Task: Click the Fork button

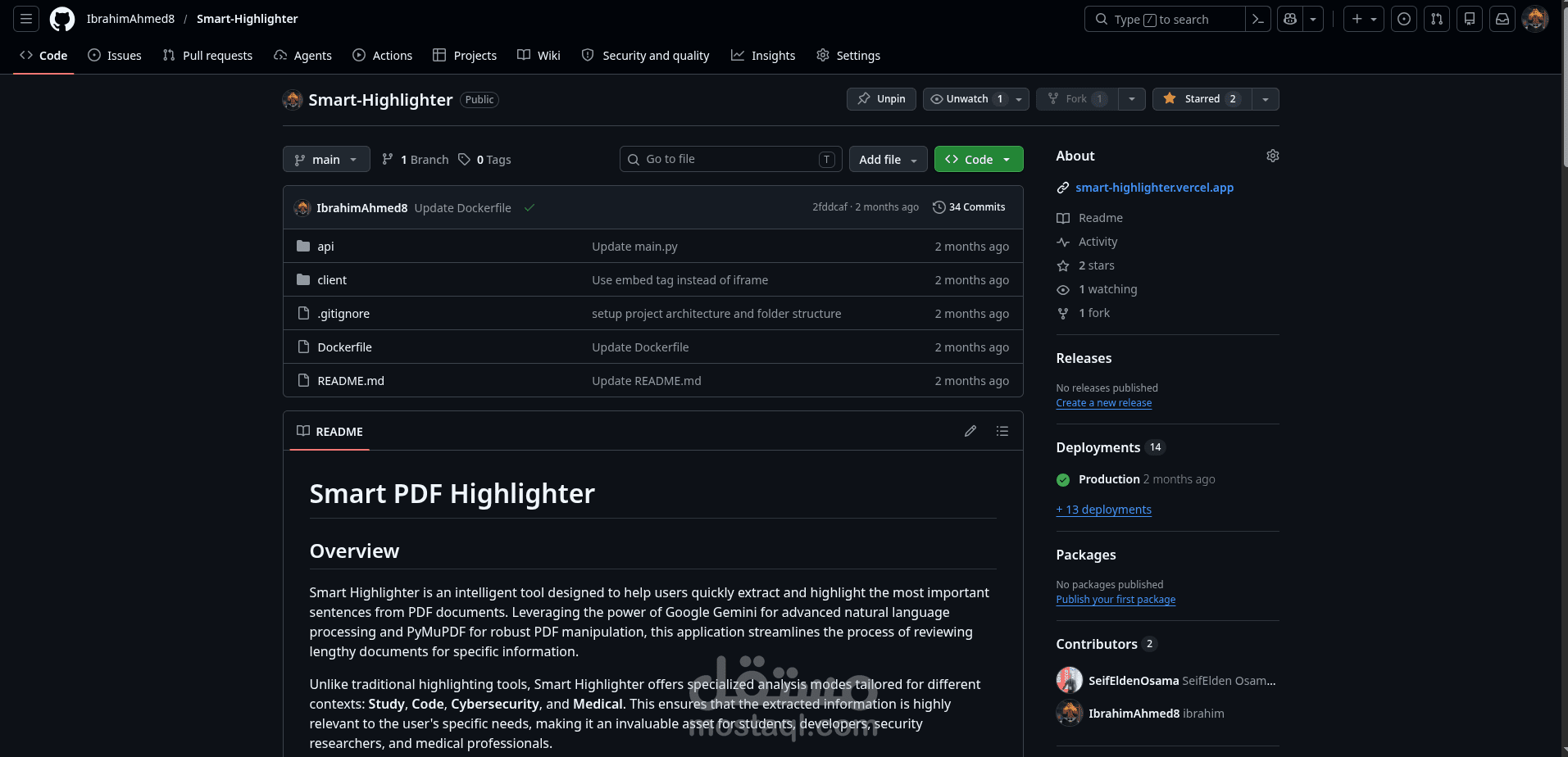Action: coord(1077,98)
